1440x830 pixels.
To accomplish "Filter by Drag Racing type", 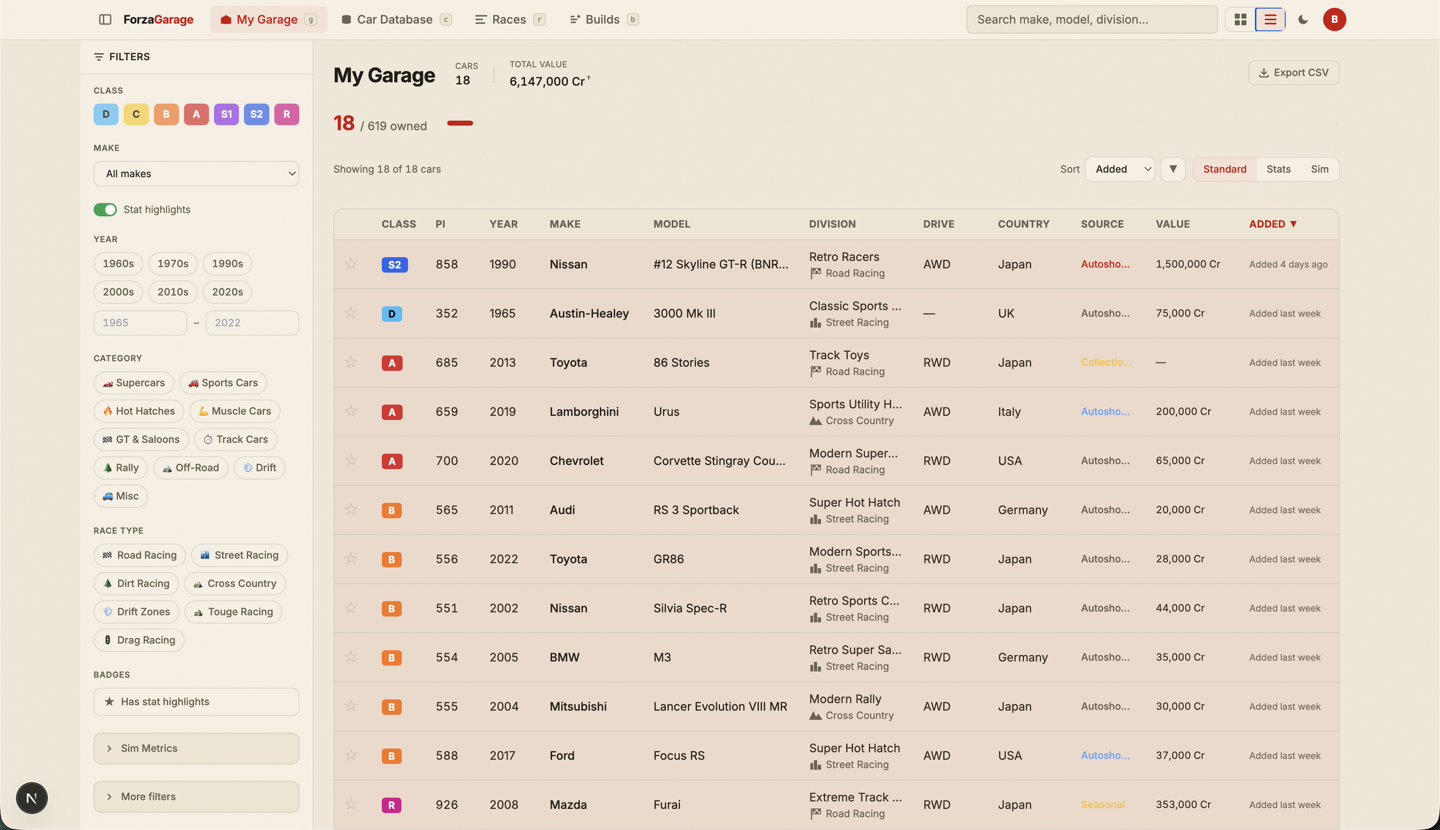I will pos(139,640).
